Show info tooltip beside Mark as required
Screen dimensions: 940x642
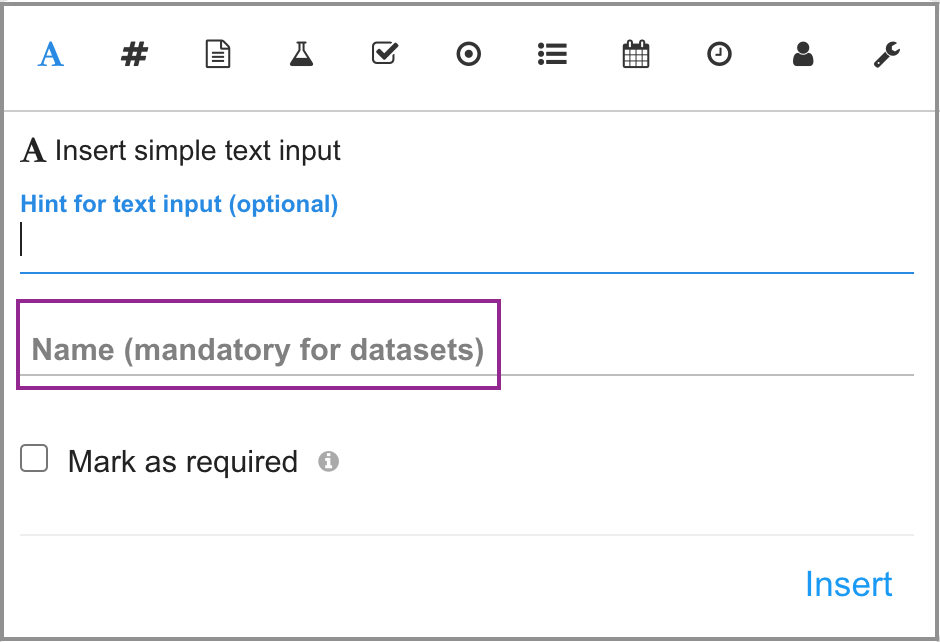[x=329, y=462]
